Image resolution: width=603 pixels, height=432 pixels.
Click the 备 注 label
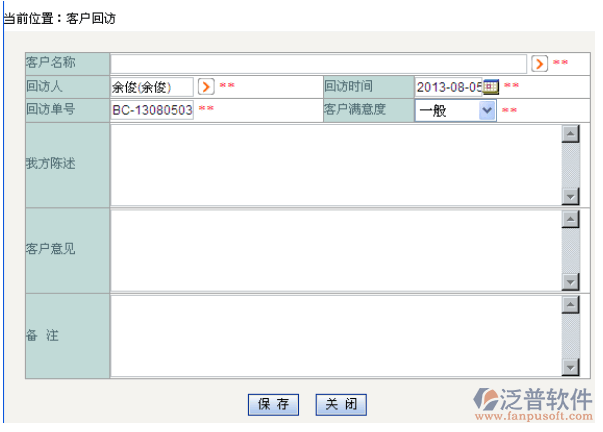pos(42,335)
